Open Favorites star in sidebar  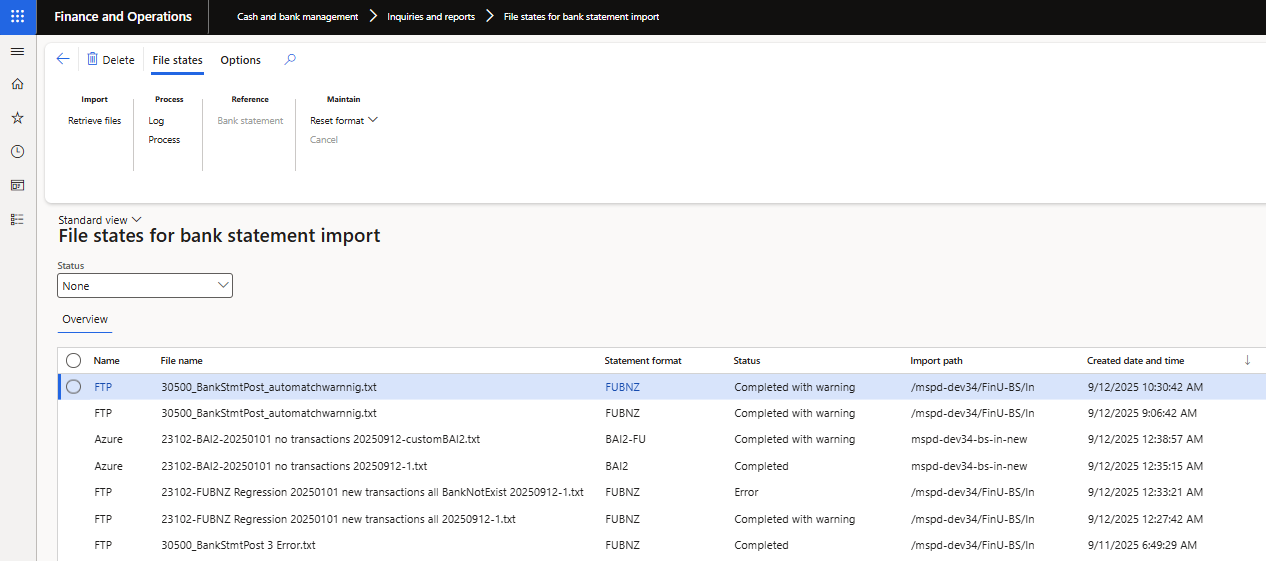pyautogui.click(x=17, y=118)
